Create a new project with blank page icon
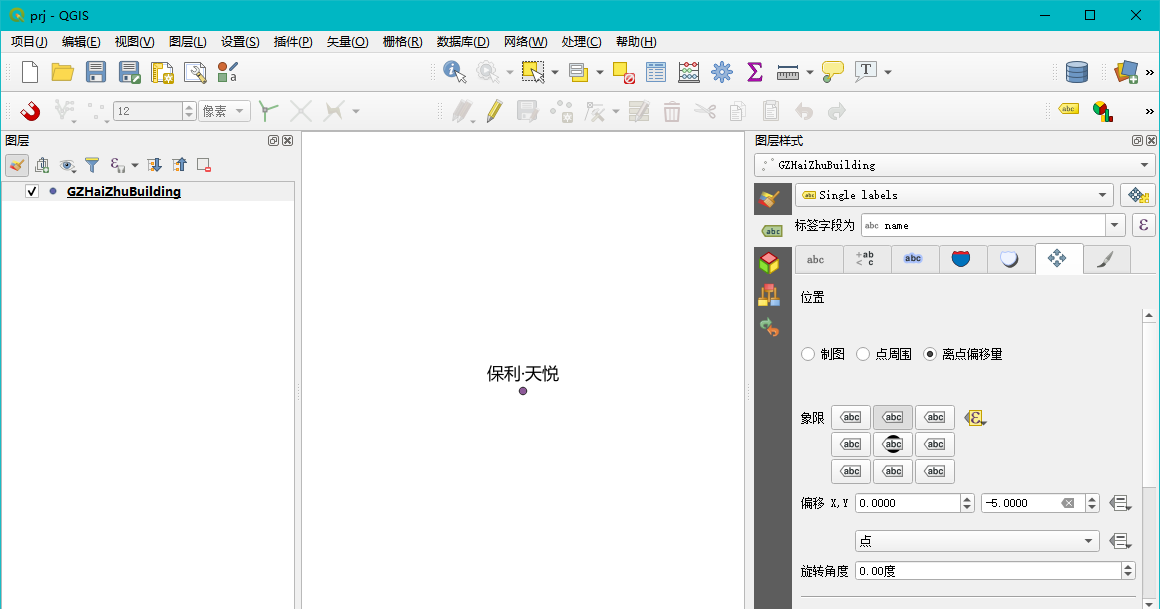The height and width of the screenshot is (609, 1160). click(30, 72)
